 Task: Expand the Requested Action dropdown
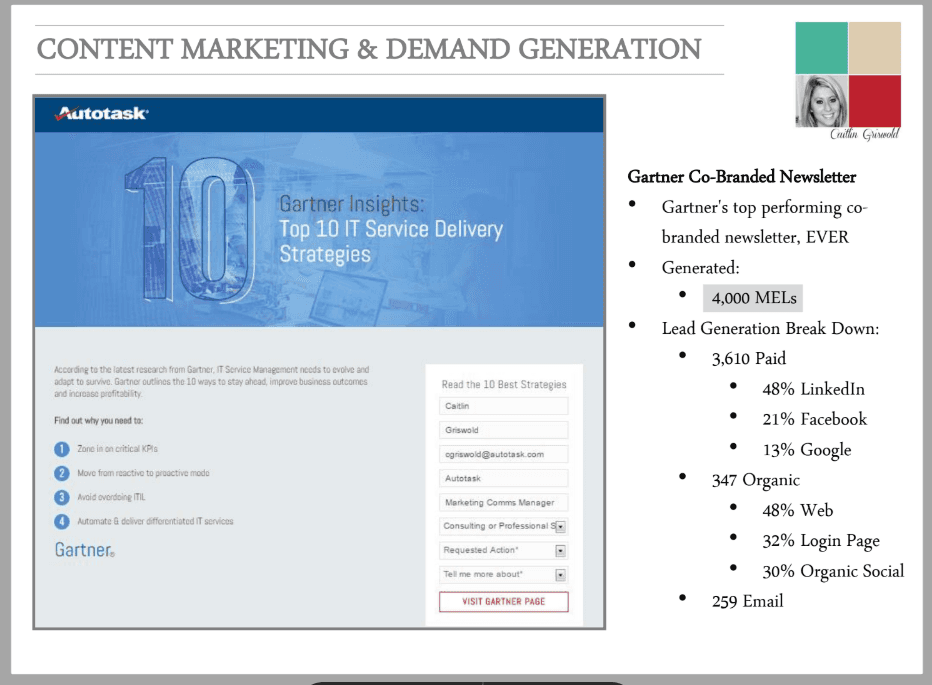(x=560, y=550)
